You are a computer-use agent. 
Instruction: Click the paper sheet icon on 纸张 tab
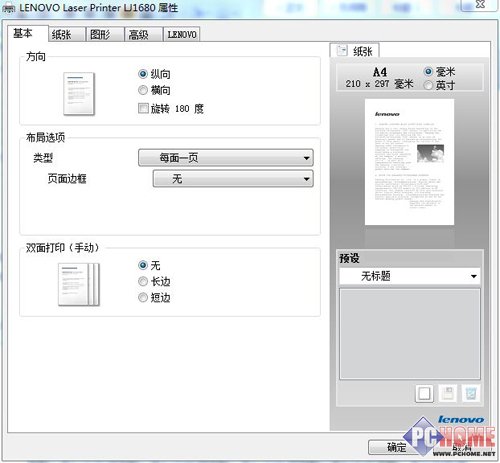(342, 51)
